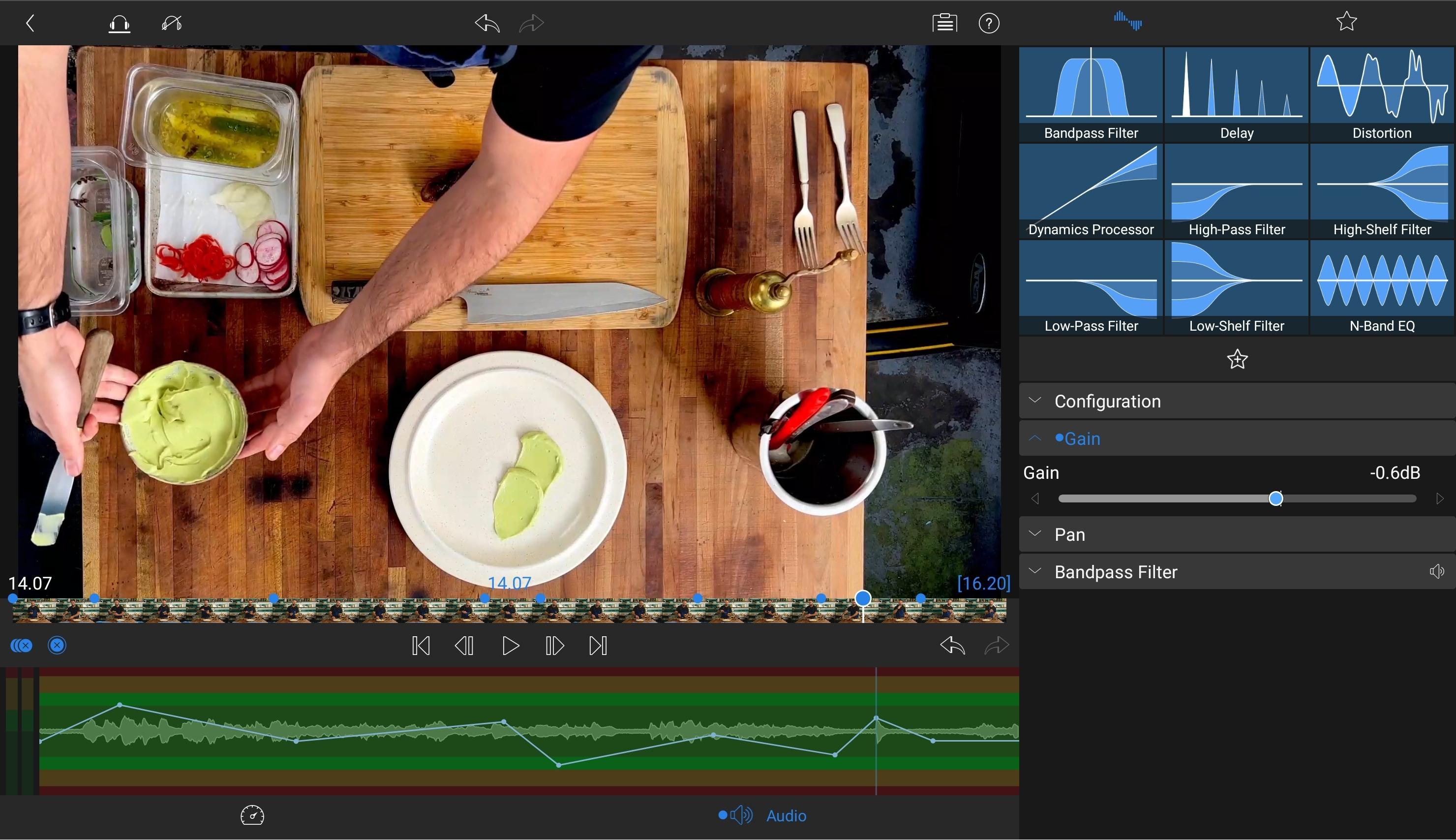Open the speed gauge tab

click(x=252, y=815)
